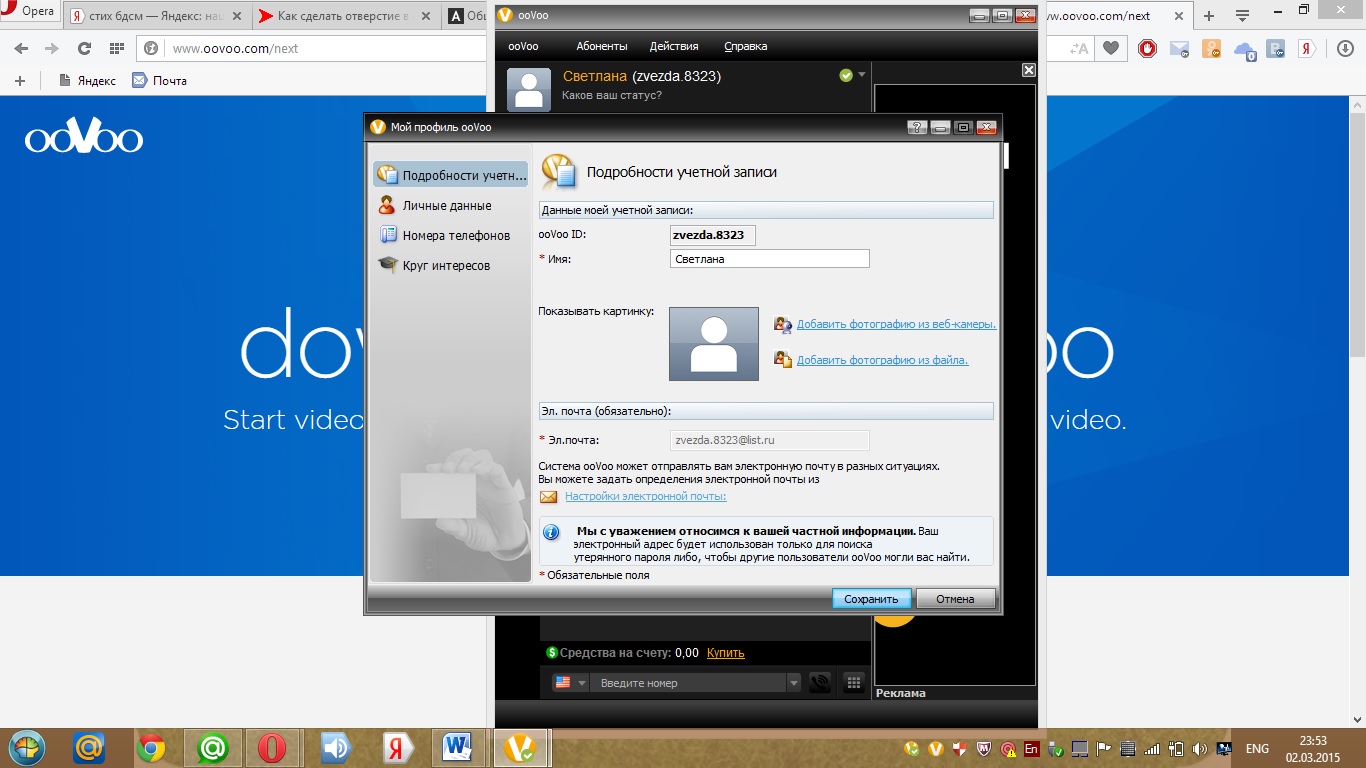Open the Яндекс bookmark
1366x768 pixels.
(88, 80)
